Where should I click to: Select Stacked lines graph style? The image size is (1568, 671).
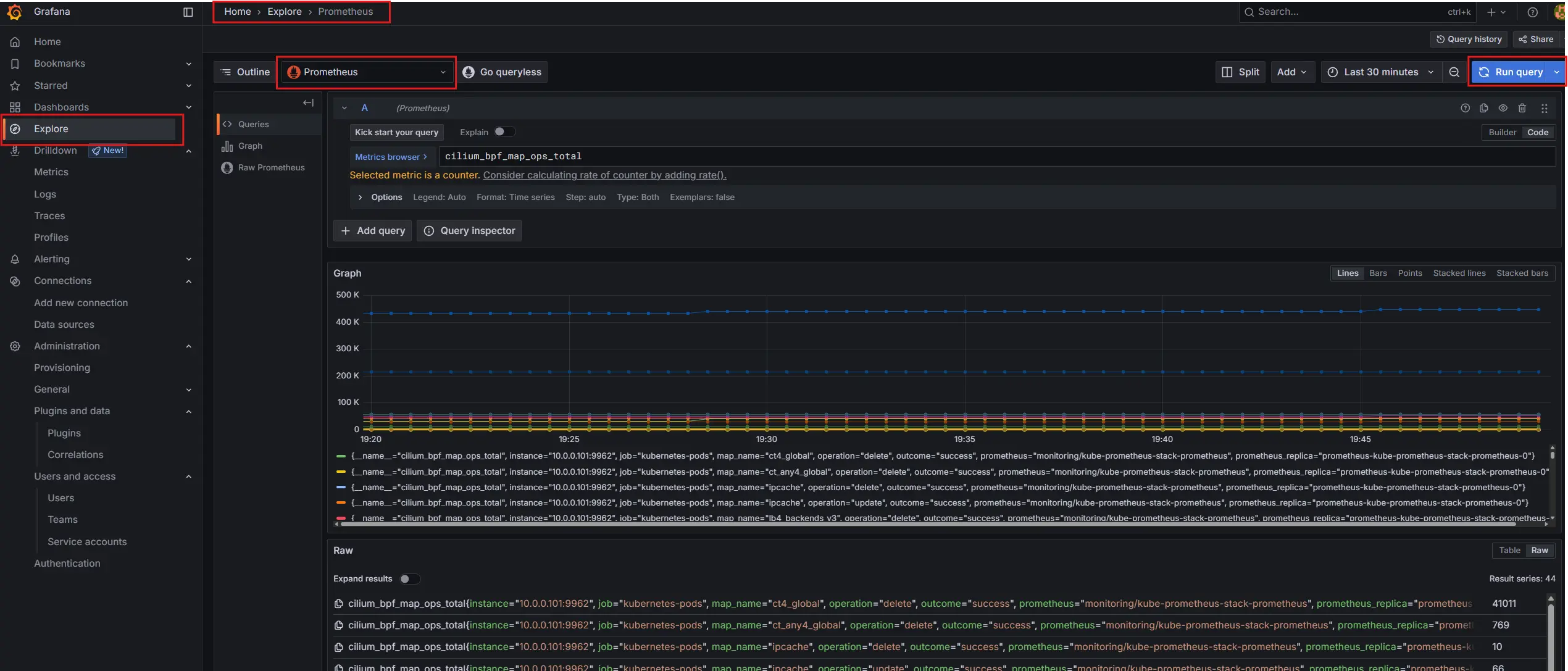click(x=1459, y=273)
